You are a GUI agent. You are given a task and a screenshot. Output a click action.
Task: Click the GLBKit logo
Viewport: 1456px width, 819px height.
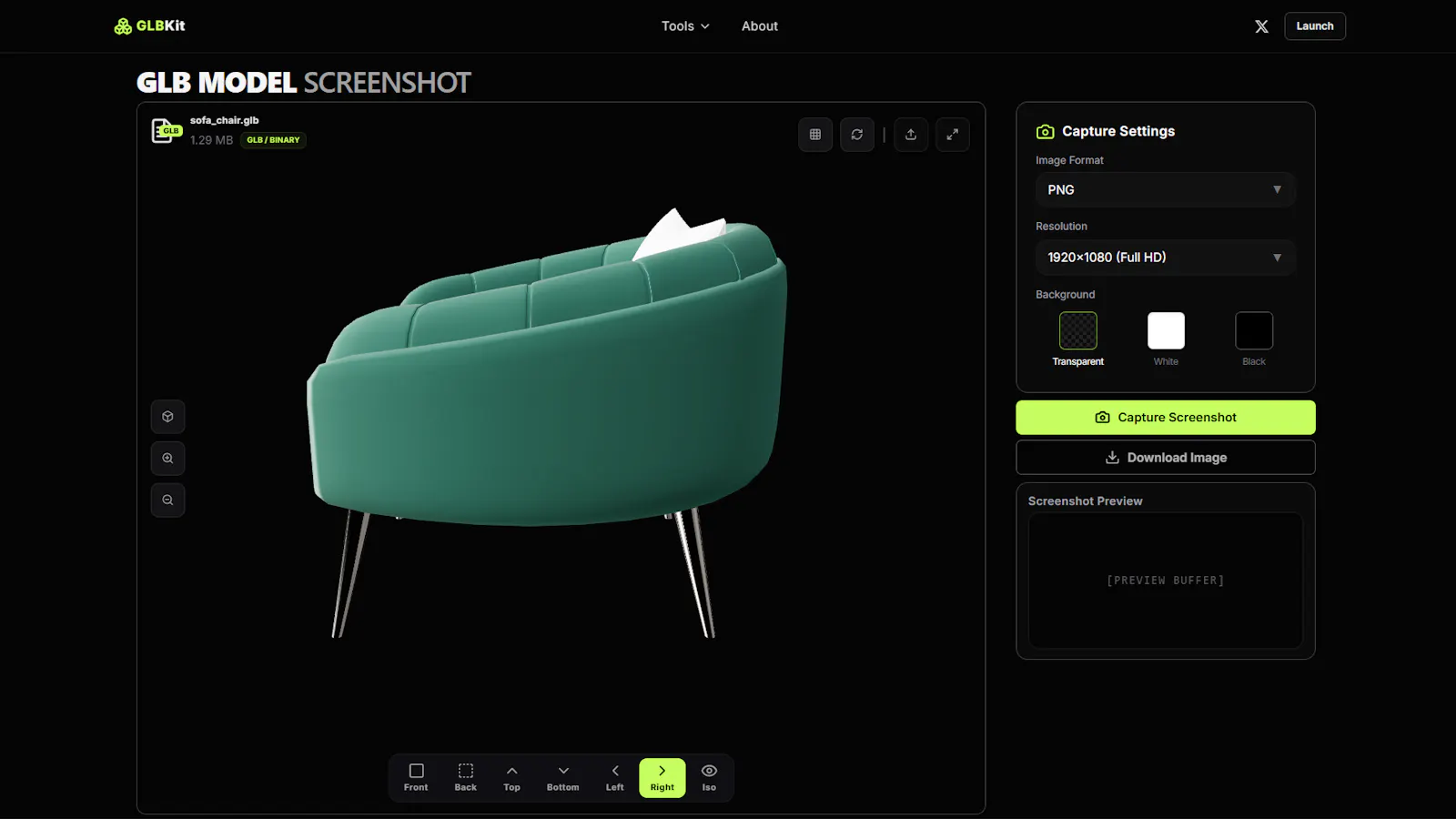[149, 26]
